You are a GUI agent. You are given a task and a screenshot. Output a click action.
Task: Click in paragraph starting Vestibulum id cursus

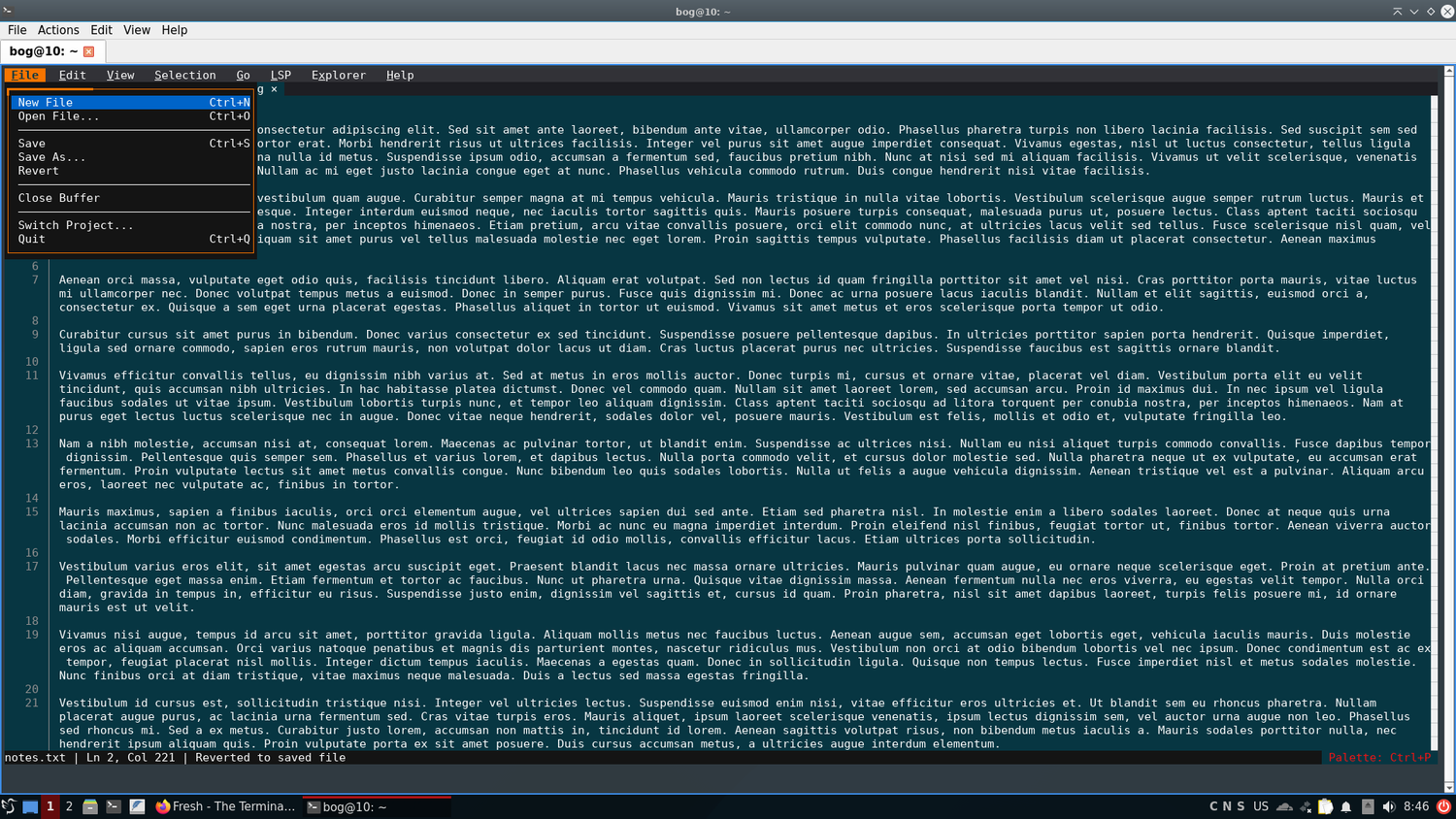tap(735, 723)
